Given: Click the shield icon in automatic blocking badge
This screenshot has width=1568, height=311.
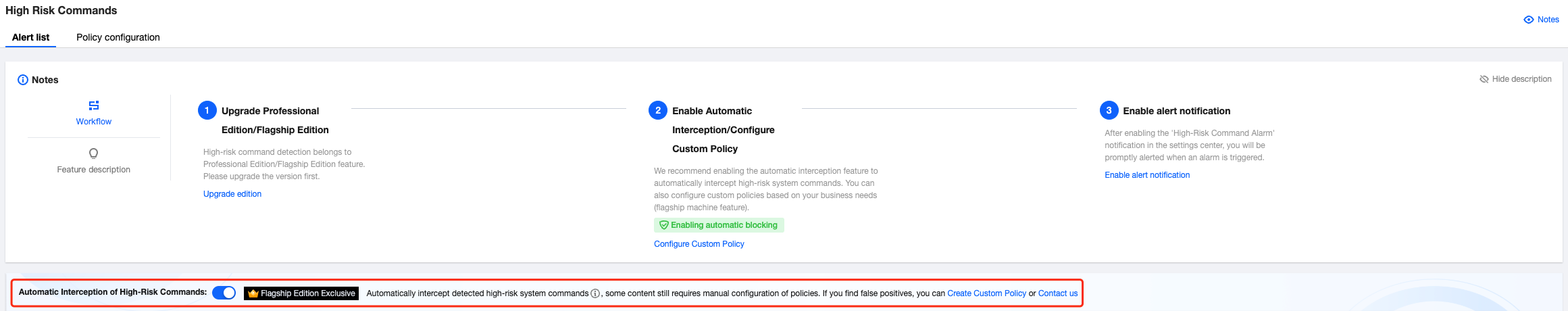Looking at the screenshot, I should (663, 225).
